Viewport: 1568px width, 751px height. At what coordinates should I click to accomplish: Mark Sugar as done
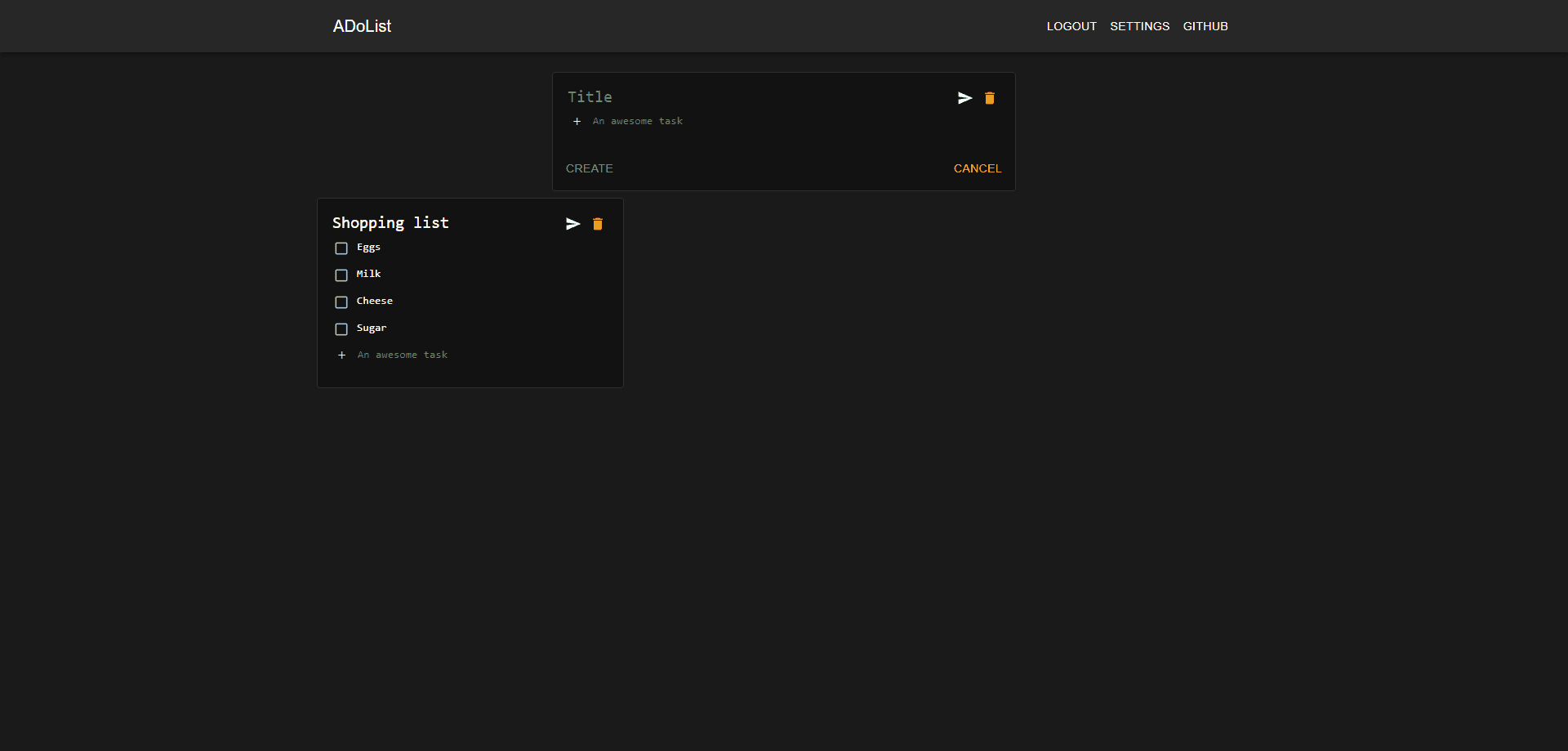coord(341,329)
